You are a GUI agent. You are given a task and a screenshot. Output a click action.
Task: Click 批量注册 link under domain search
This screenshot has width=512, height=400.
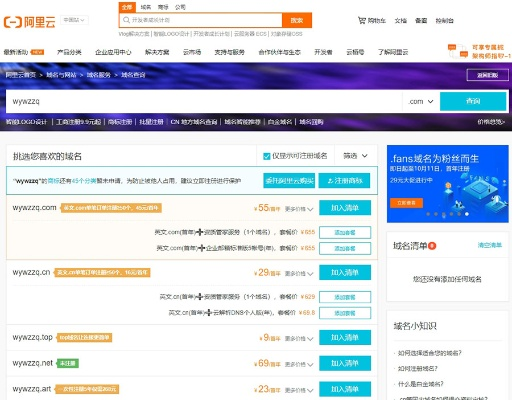(x=151, y=122)
